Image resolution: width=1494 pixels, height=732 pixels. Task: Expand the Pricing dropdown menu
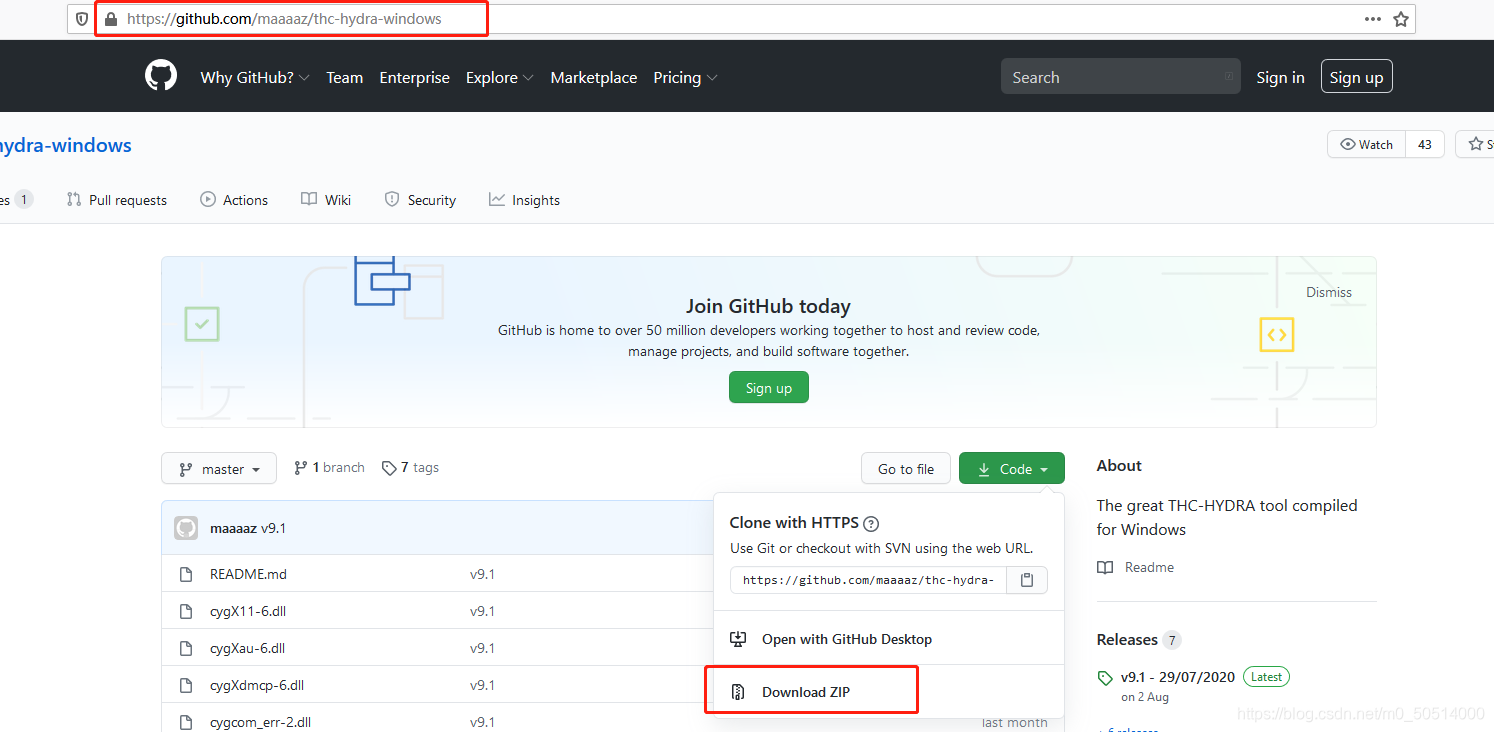[685, 77]
